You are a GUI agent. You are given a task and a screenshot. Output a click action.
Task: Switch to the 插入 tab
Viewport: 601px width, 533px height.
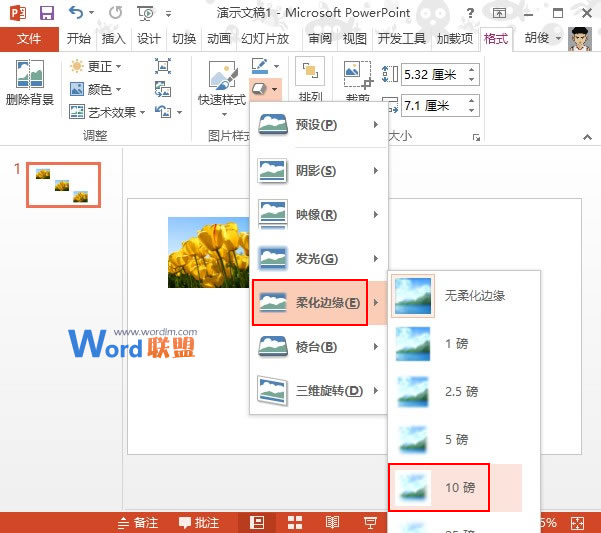click(x=113, y=38)
